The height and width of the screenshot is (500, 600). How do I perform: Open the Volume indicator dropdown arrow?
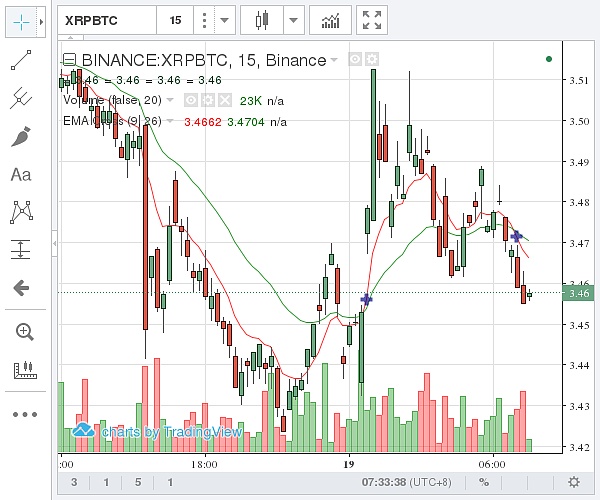pos(170,100)
